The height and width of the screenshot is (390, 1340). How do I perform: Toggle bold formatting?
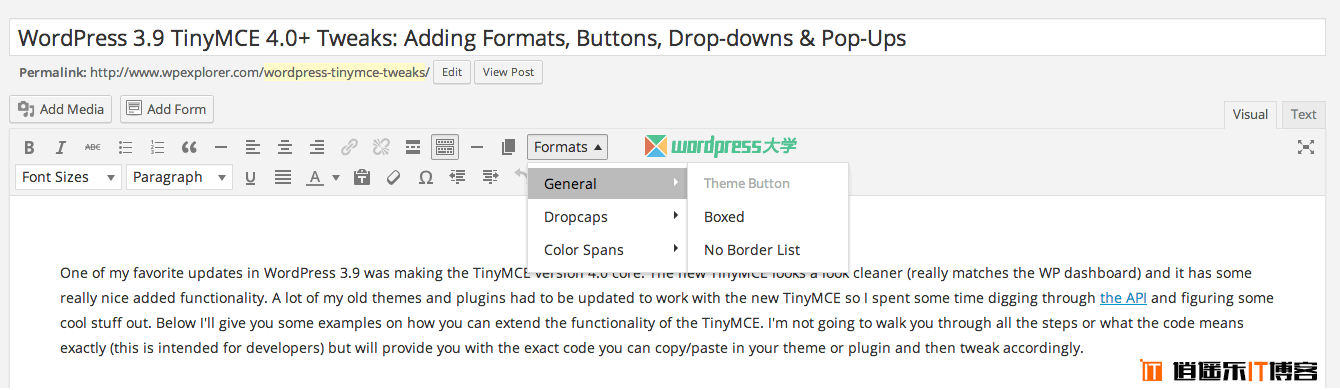point(29,148)
